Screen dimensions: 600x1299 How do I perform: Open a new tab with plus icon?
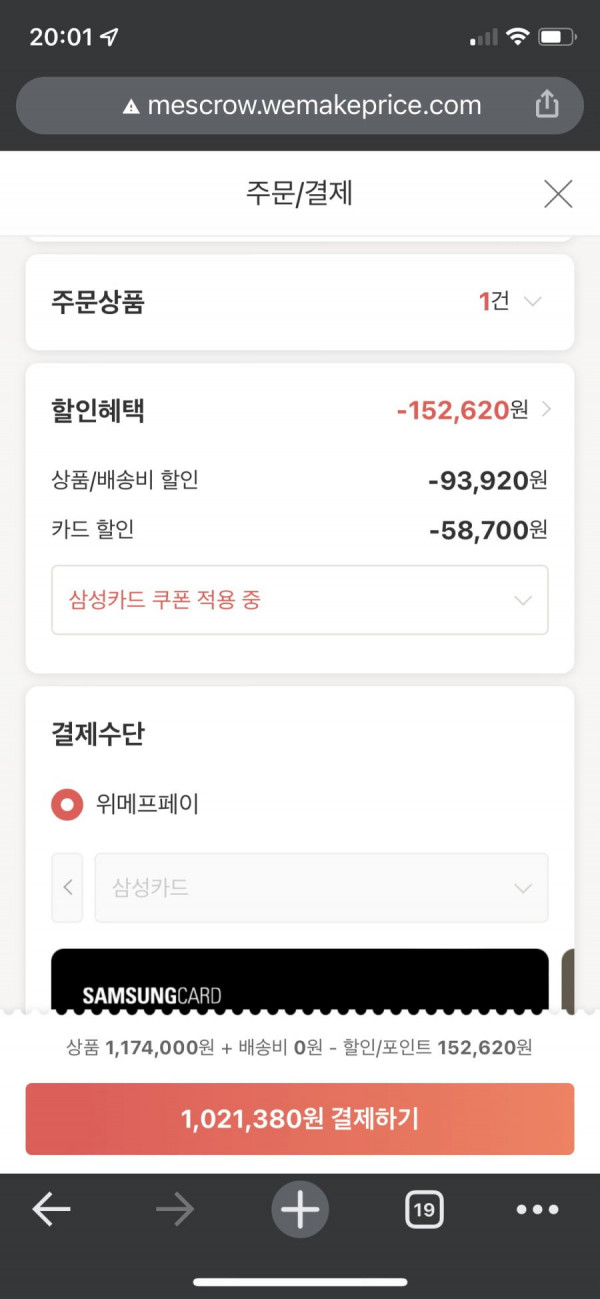point(300,1210)
